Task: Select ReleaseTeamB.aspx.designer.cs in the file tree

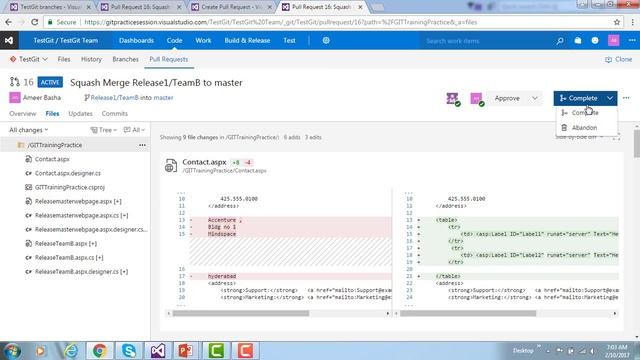Action: 81,271
